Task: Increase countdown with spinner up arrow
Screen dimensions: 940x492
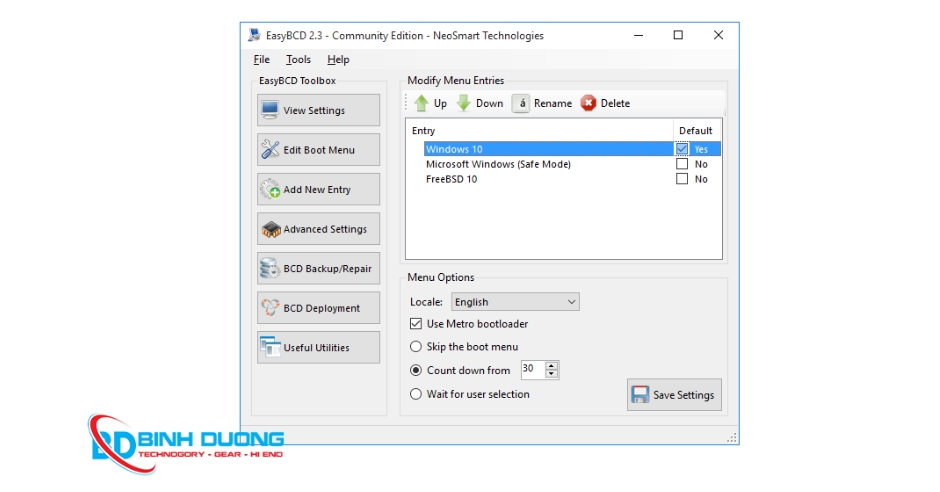Action: (x=552, y=365)
